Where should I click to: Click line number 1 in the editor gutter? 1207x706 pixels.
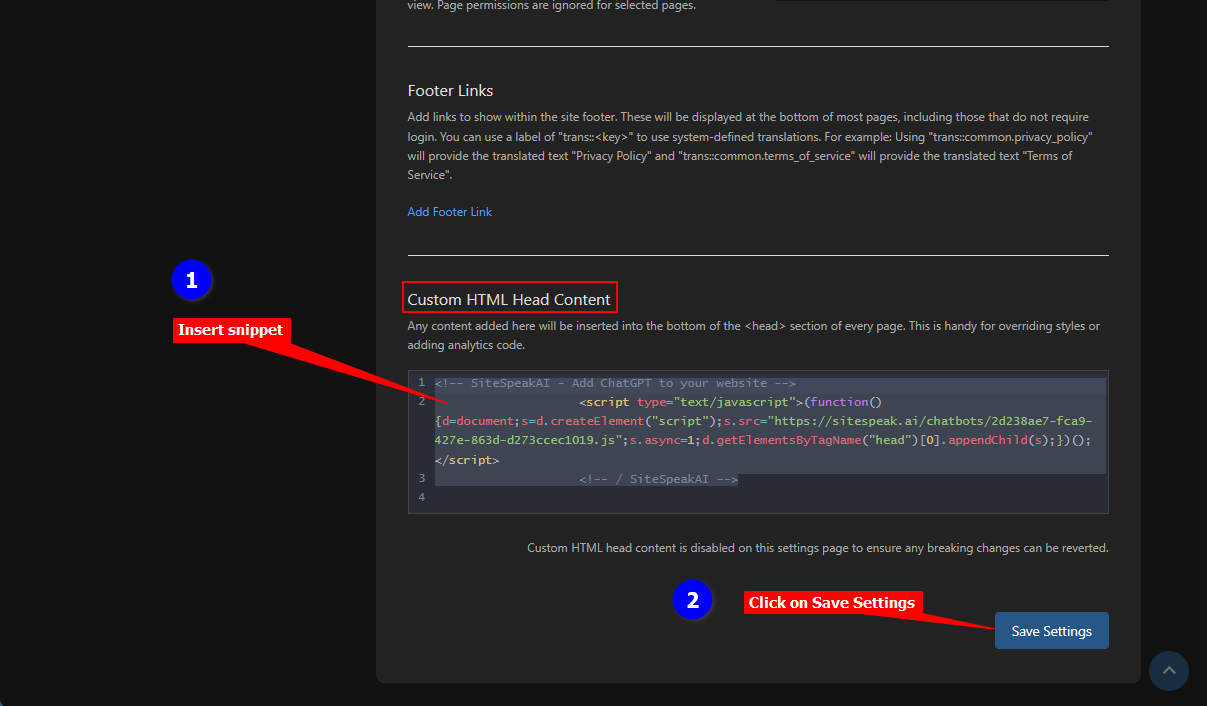click(x=422, y=383)
